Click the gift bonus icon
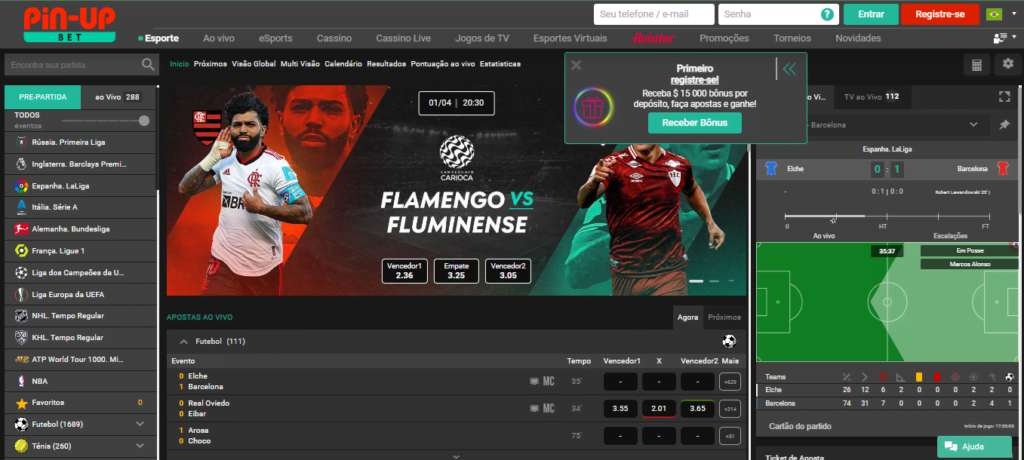The height and width of the screenshot is (460, 1024). [593, 107]
